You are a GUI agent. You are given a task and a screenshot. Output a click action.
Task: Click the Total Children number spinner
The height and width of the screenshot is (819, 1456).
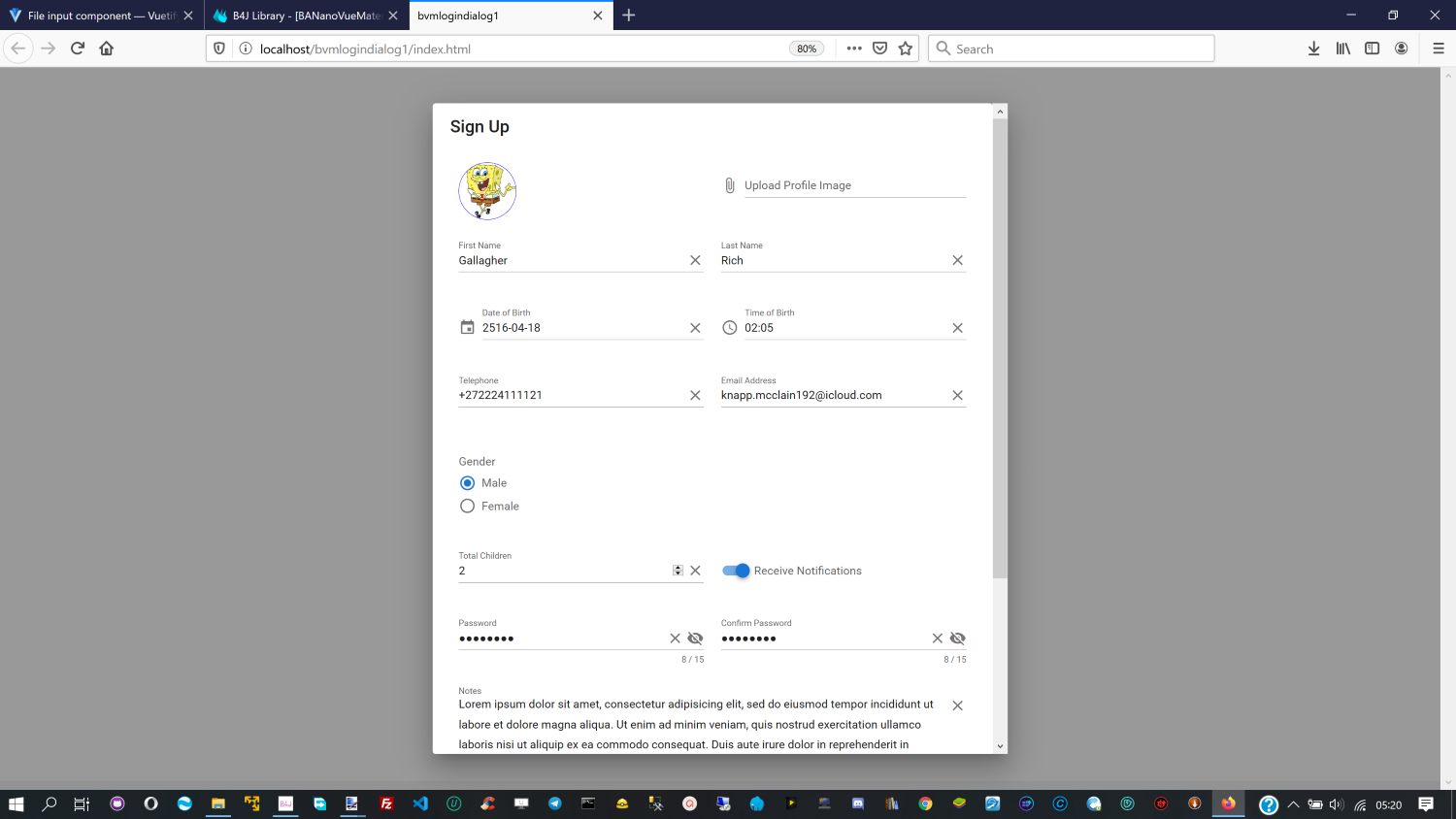(678, 571)
